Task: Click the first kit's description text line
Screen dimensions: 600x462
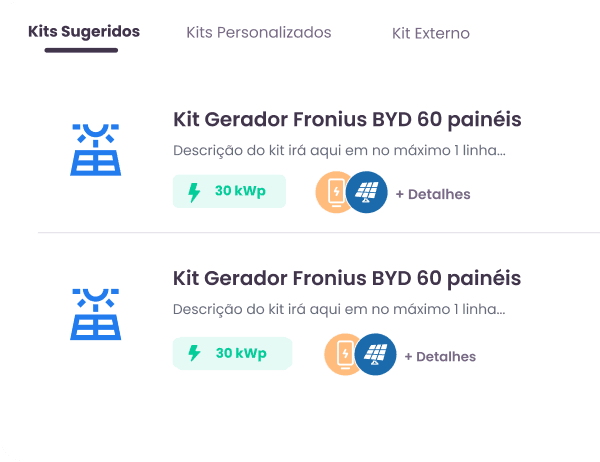Action: coord(339,150)
